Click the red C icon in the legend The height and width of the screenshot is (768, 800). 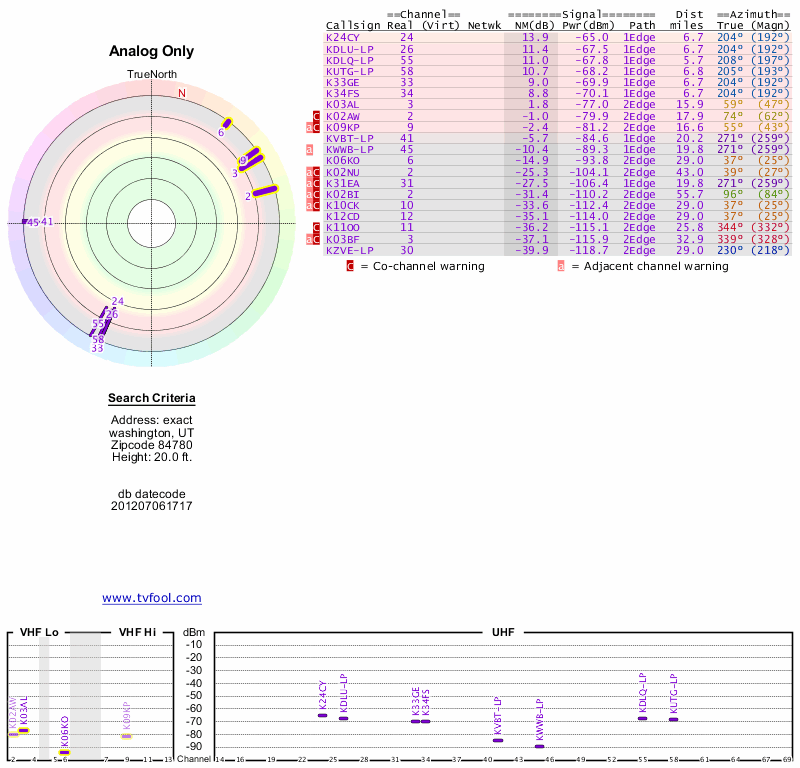tap(350, 266)
